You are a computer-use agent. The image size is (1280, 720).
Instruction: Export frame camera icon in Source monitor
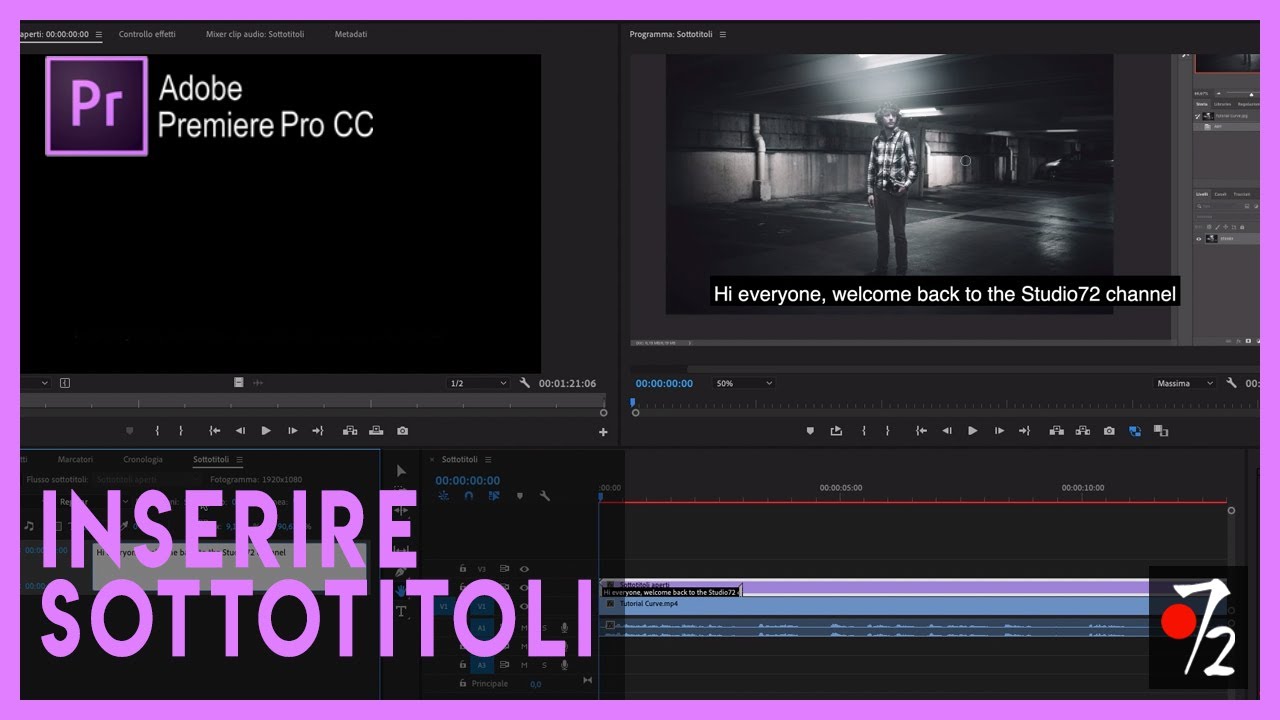[402, 431]
